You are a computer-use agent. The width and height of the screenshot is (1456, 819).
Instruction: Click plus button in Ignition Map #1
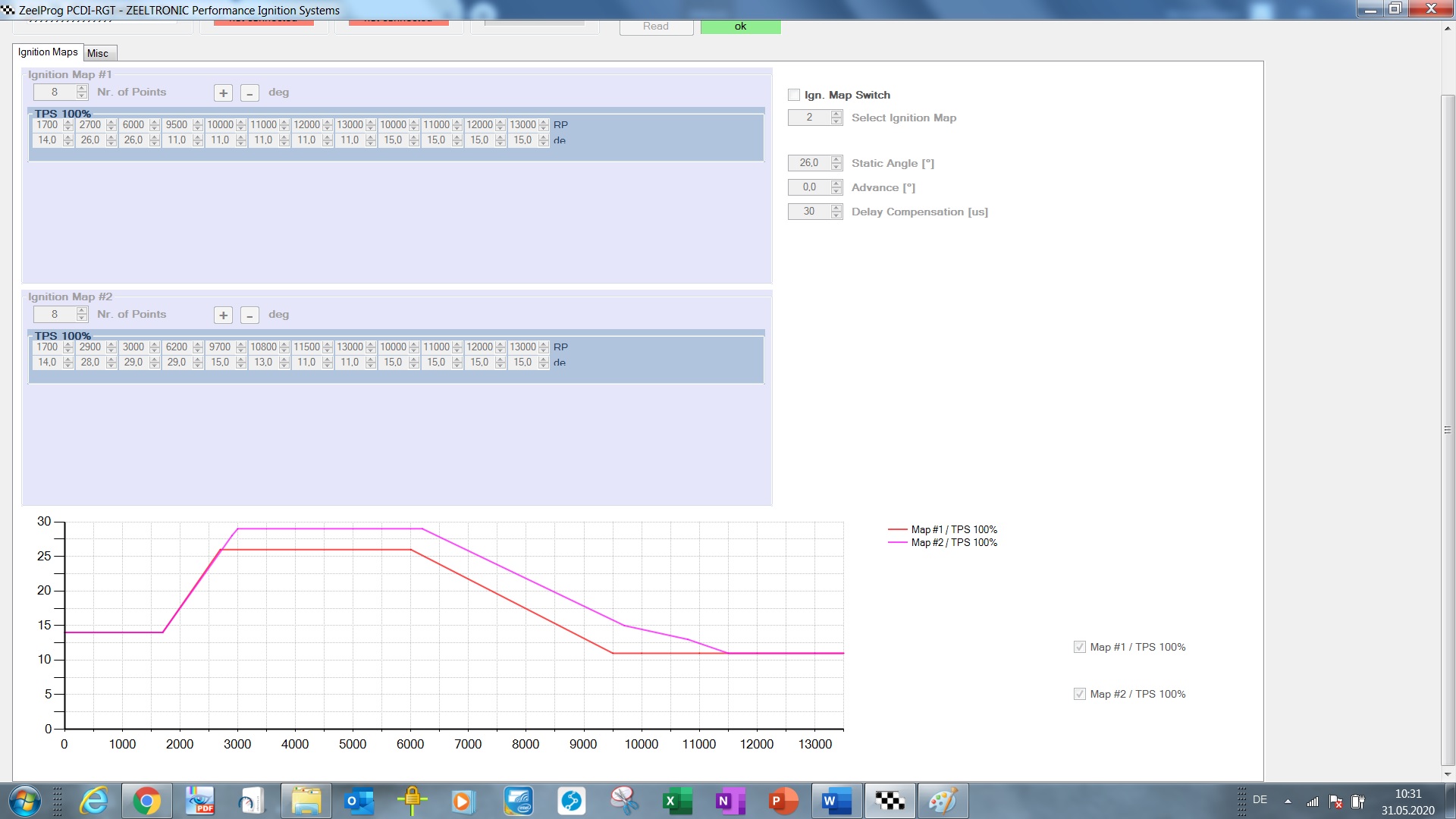click(223, 93)
